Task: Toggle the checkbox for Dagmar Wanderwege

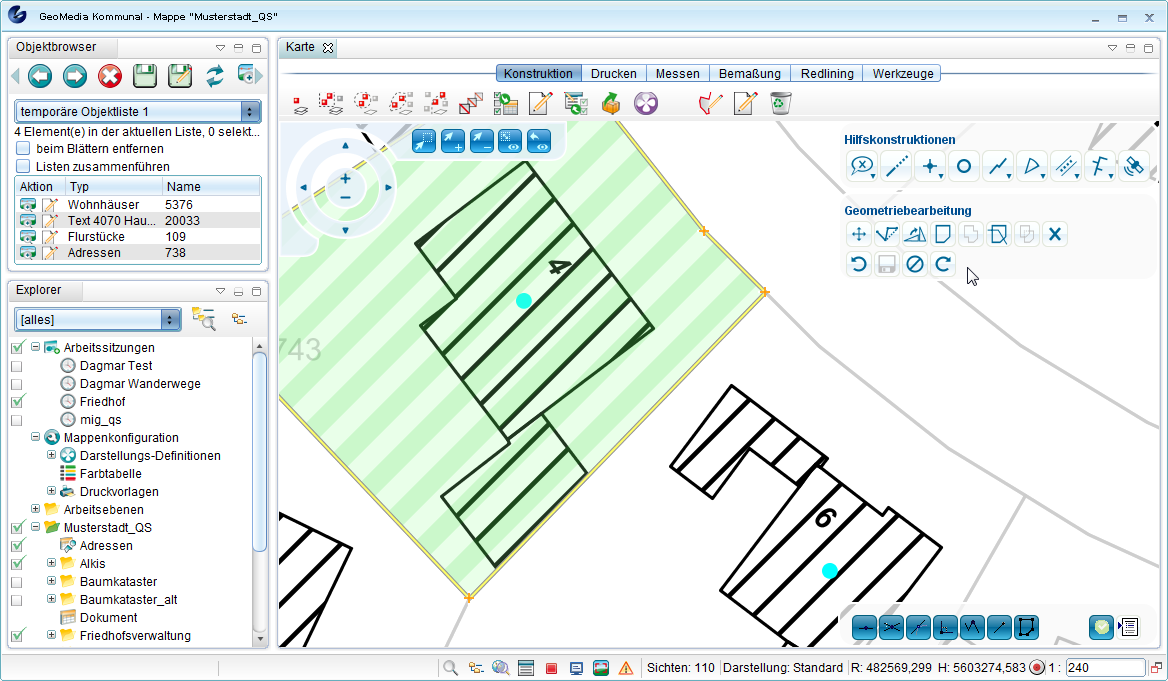Action: click(x=16, y=384)
